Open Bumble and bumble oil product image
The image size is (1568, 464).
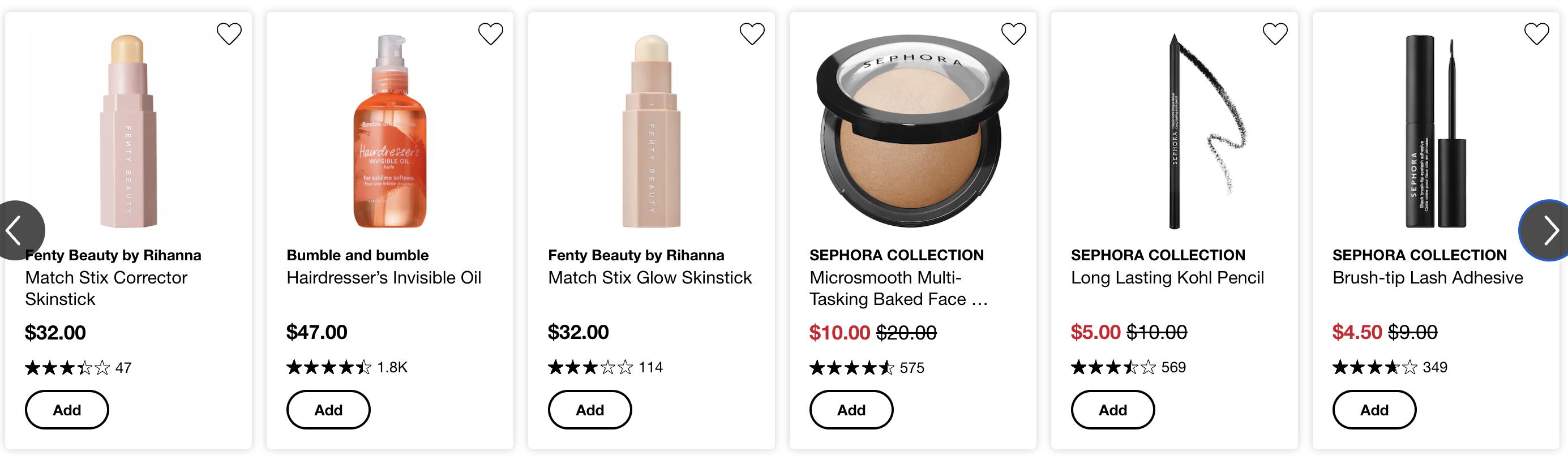389,131
